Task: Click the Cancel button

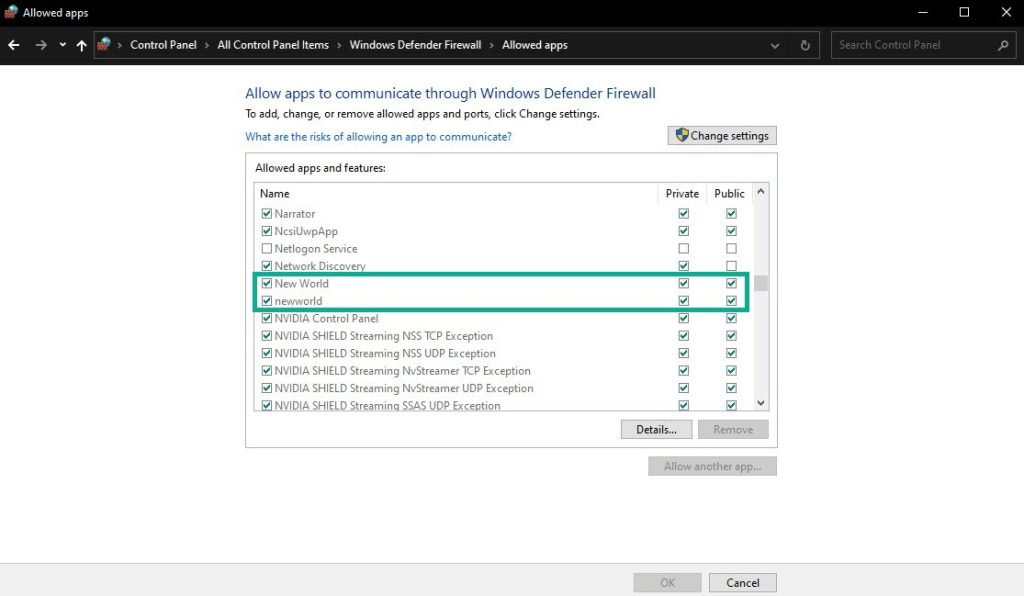Action: click(743, 582)
